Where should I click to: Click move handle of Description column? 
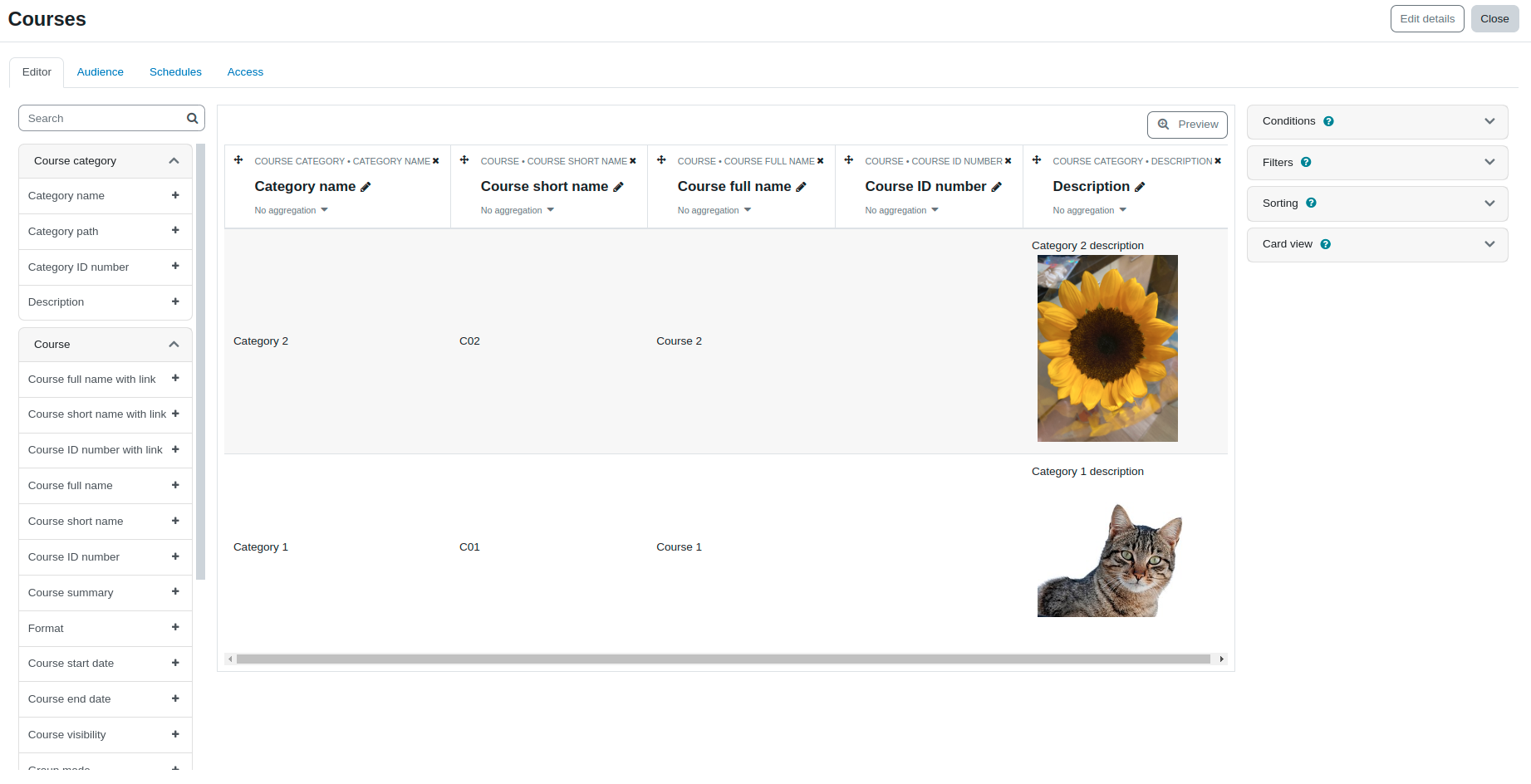click(x=1037, y=159)
